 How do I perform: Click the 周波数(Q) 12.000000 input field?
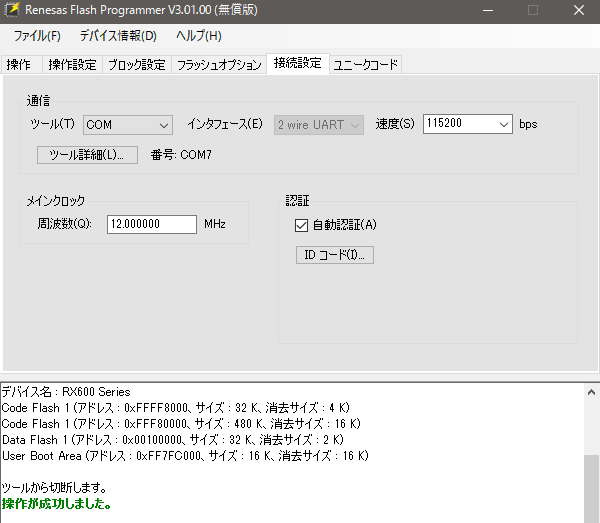[x=152, y=224]
